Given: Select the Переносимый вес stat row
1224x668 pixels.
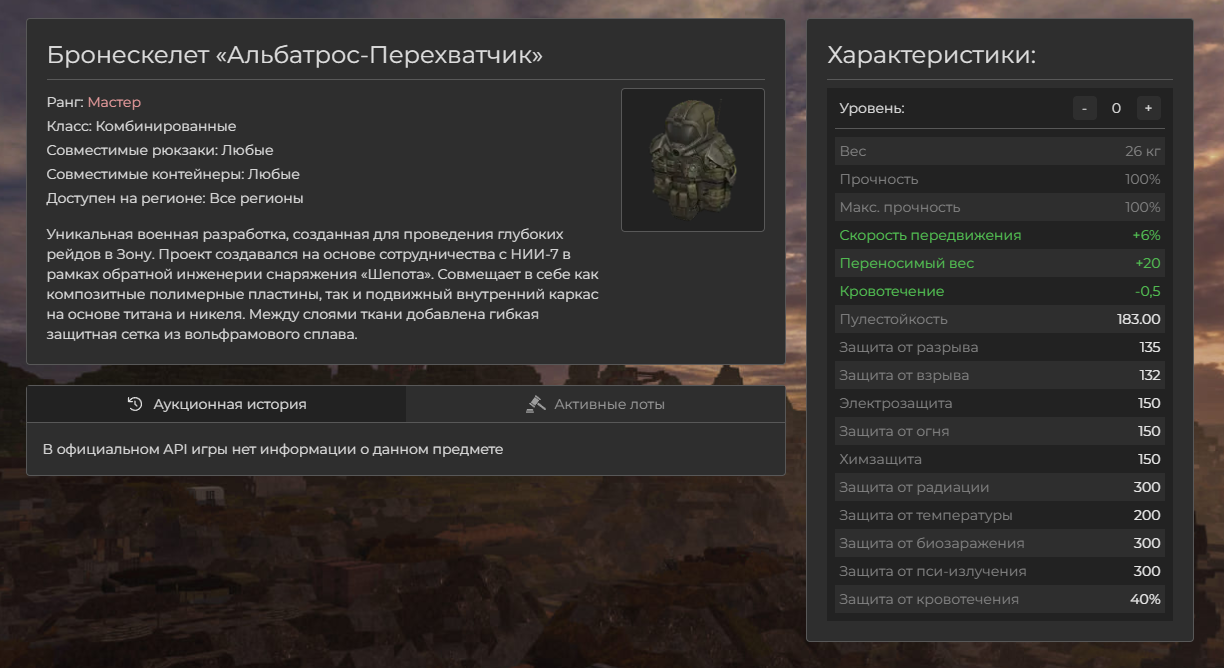Looking at the screenshot, I should [999, 263].
